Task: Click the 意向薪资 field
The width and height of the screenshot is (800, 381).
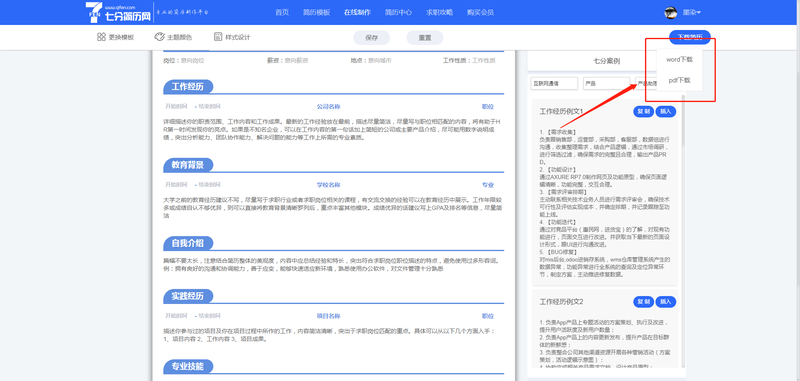Action: click(x=296, y=60)
